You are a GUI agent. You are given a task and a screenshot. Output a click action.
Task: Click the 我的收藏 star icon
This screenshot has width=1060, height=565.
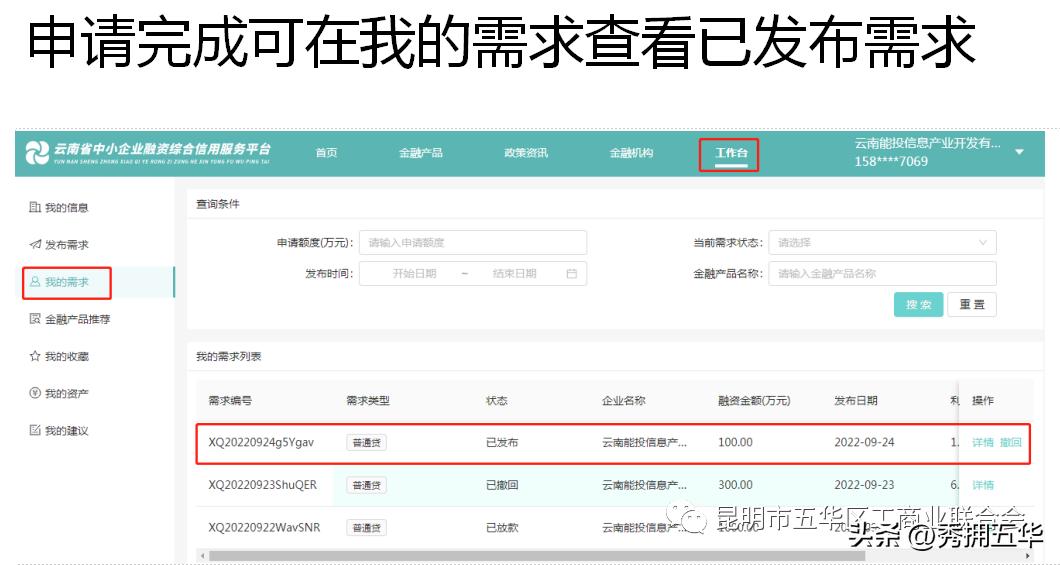[35, 355]
